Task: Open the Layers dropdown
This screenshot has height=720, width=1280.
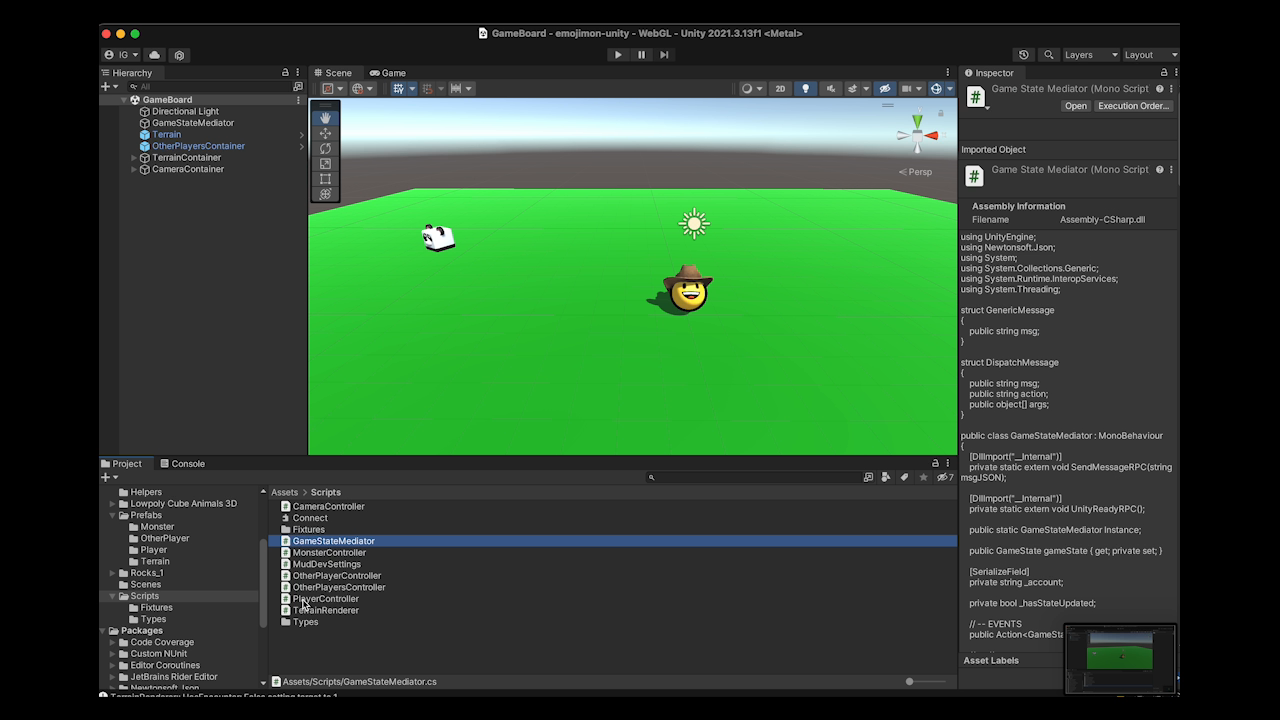Action: pos(1090,55)
